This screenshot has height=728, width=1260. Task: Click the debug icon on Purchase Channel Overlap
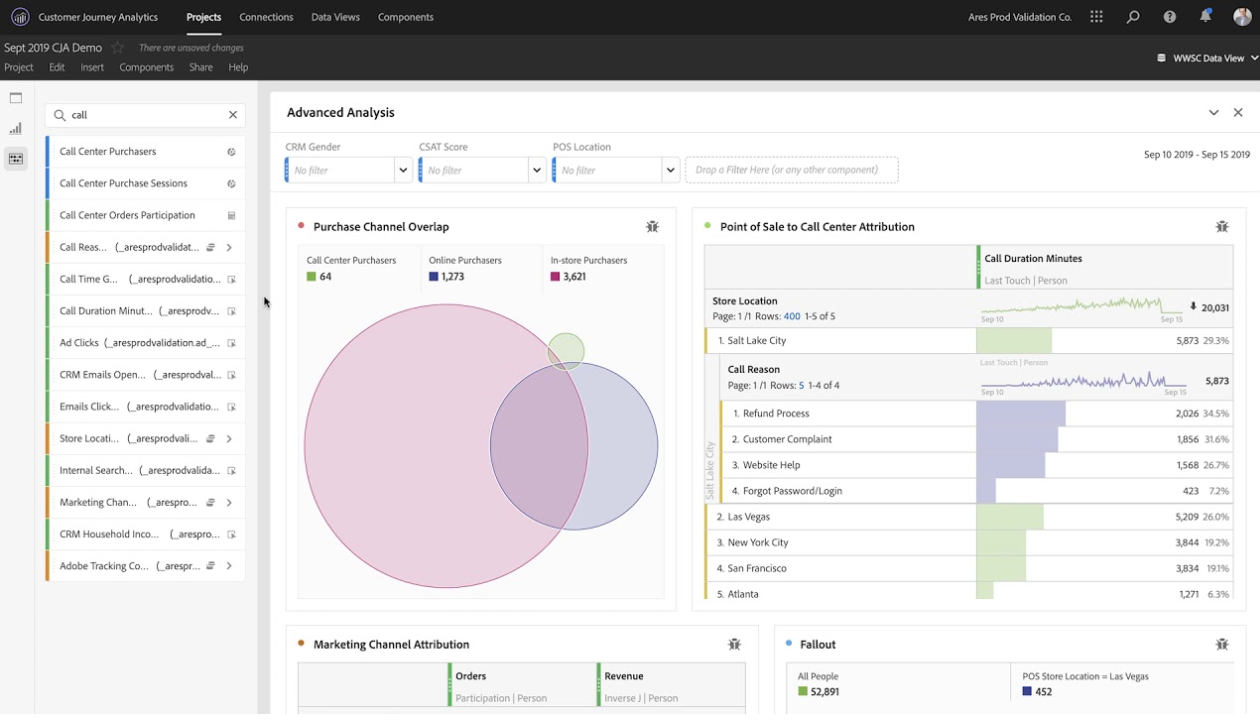652,227
